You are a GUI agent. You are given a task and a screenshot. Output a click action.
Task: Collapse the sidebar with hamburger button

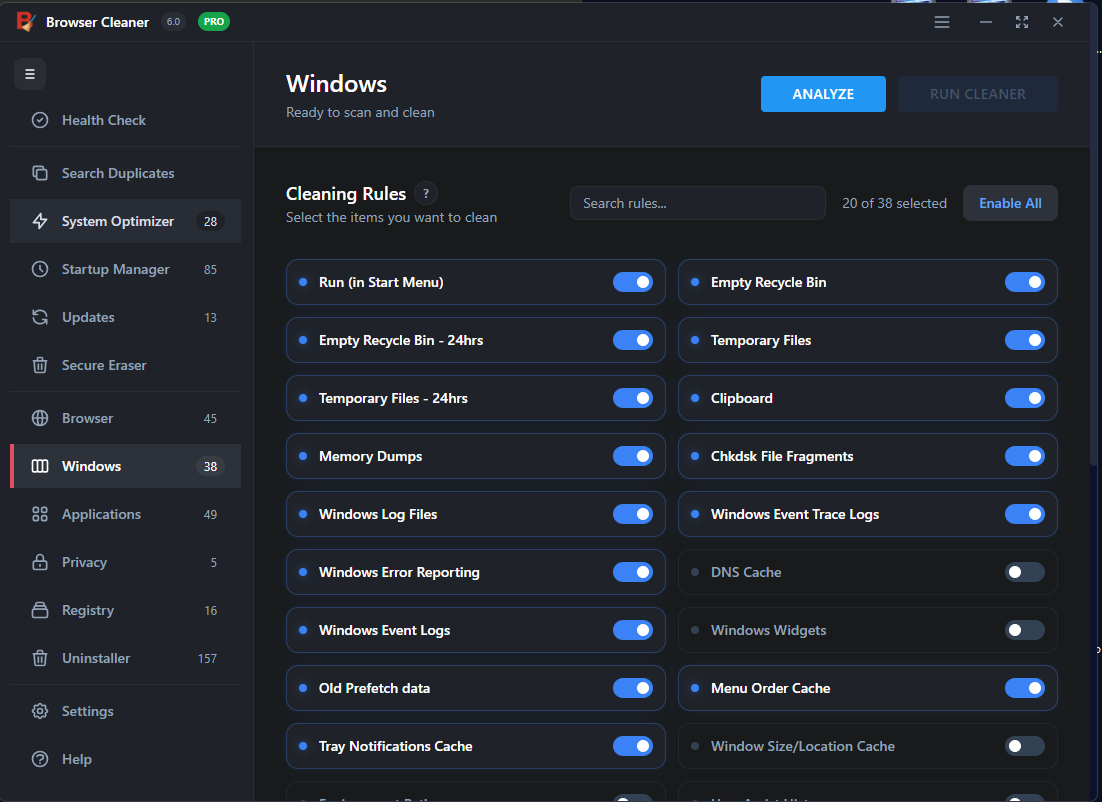point(30,74)
